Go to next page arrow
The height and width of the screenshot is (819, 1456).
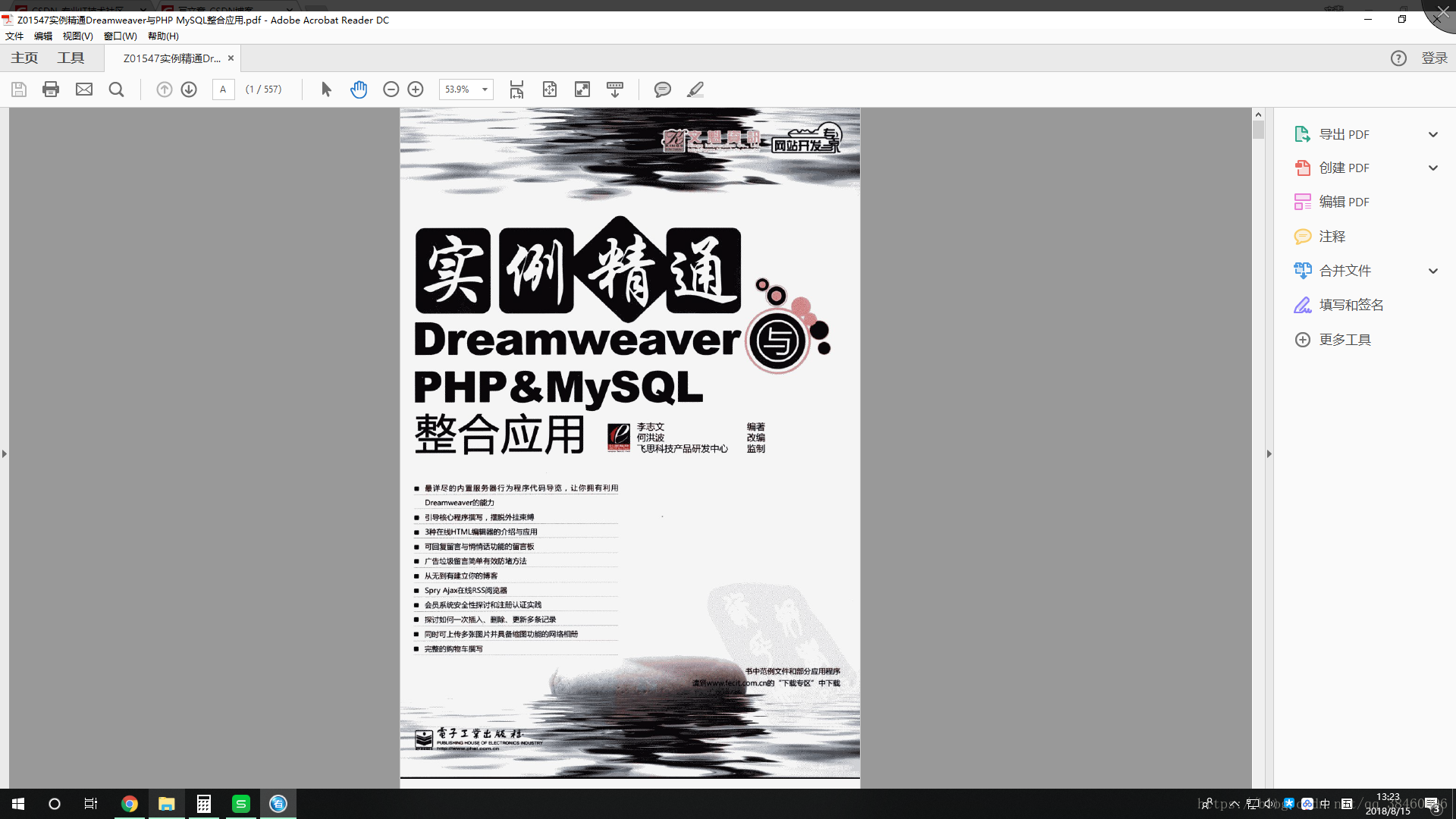(x=189, y=89)
